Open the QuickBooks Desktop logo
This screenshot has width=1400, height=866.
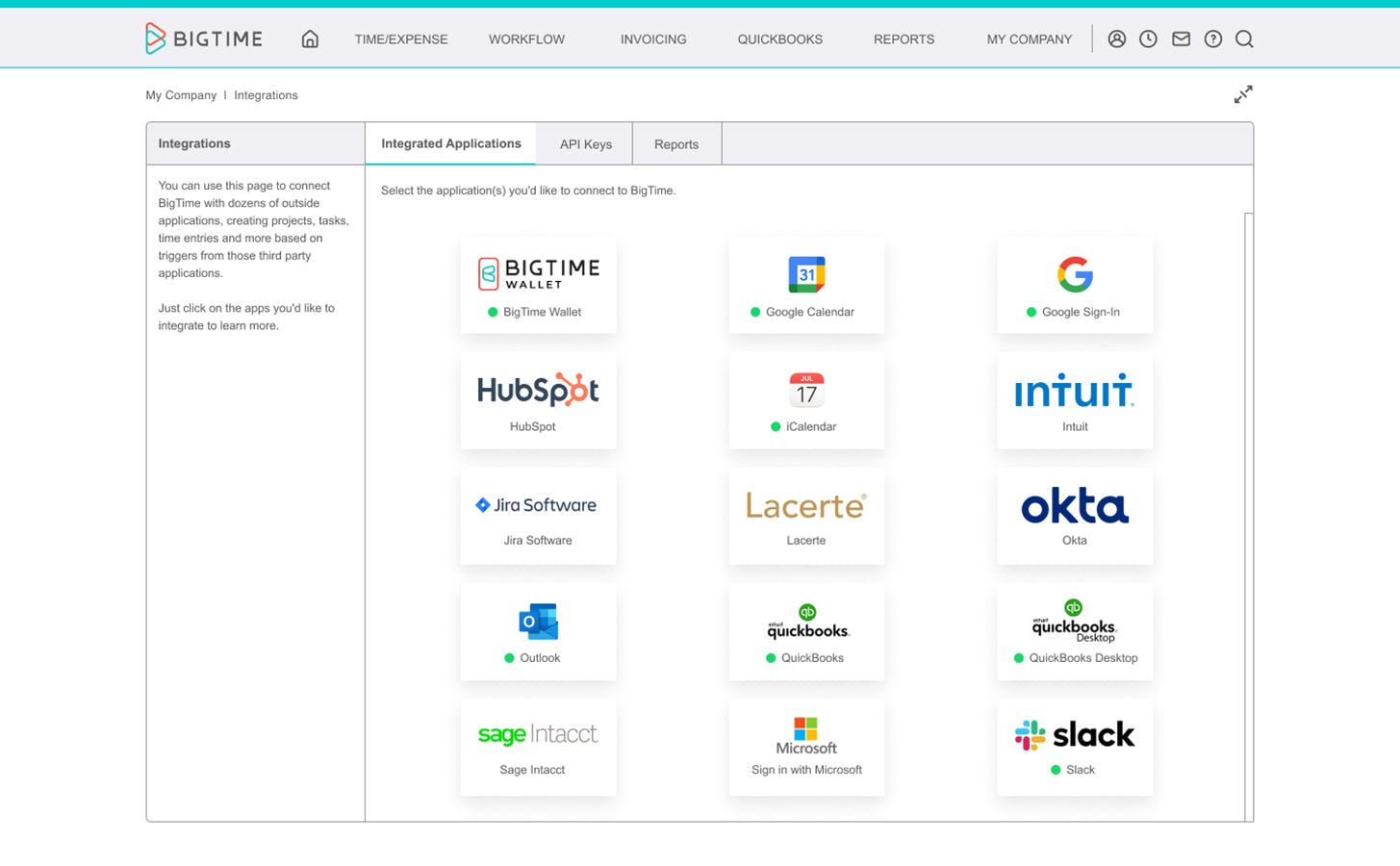[1074, 621]
